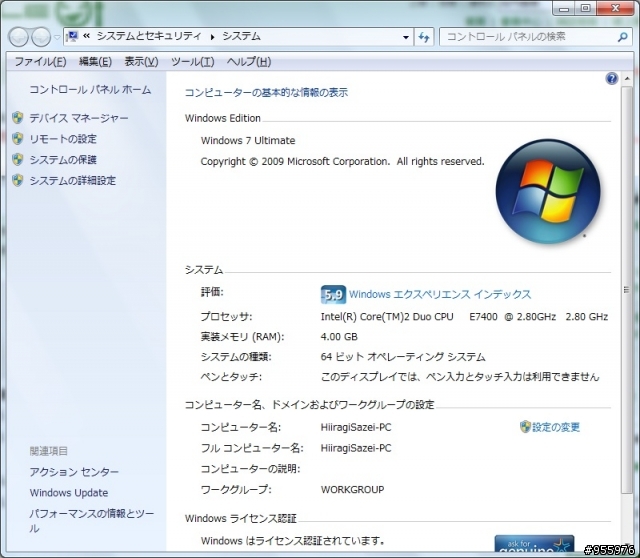
Task: Open デバイス マネージャー link
Action: coord(79,118)
